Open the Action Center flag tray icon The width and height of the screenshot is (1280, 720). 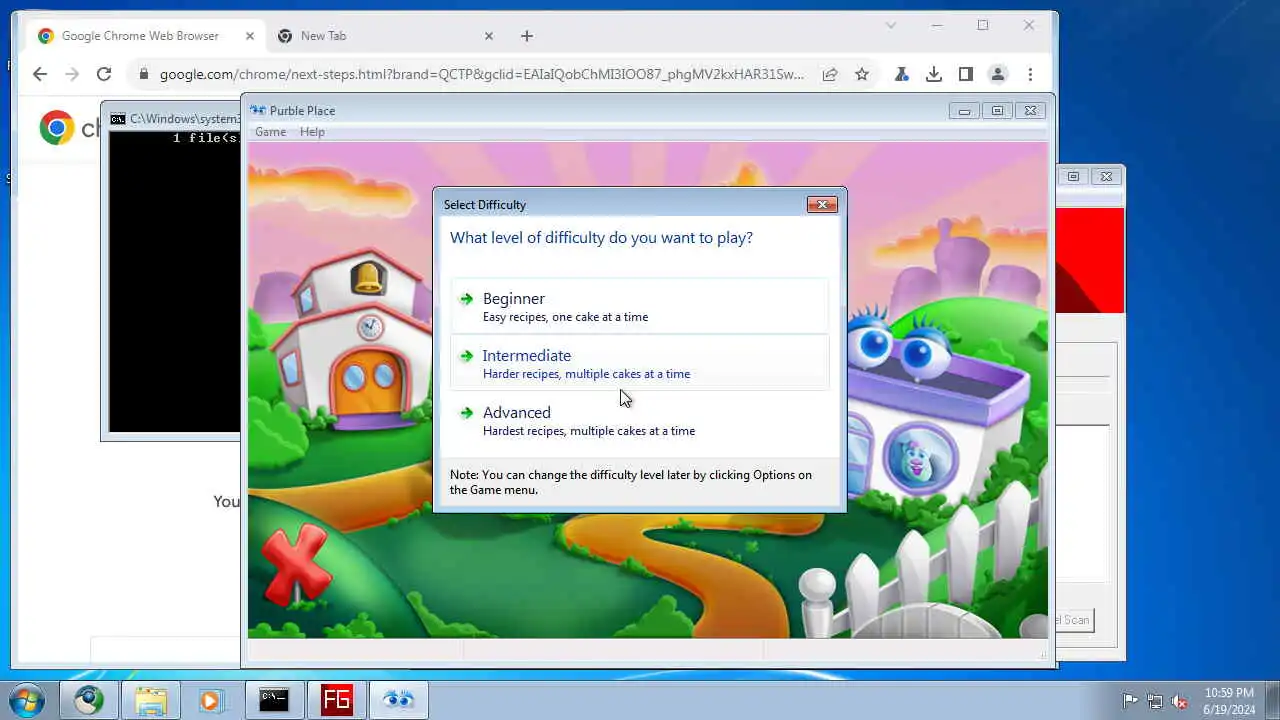click(1130, 701)
